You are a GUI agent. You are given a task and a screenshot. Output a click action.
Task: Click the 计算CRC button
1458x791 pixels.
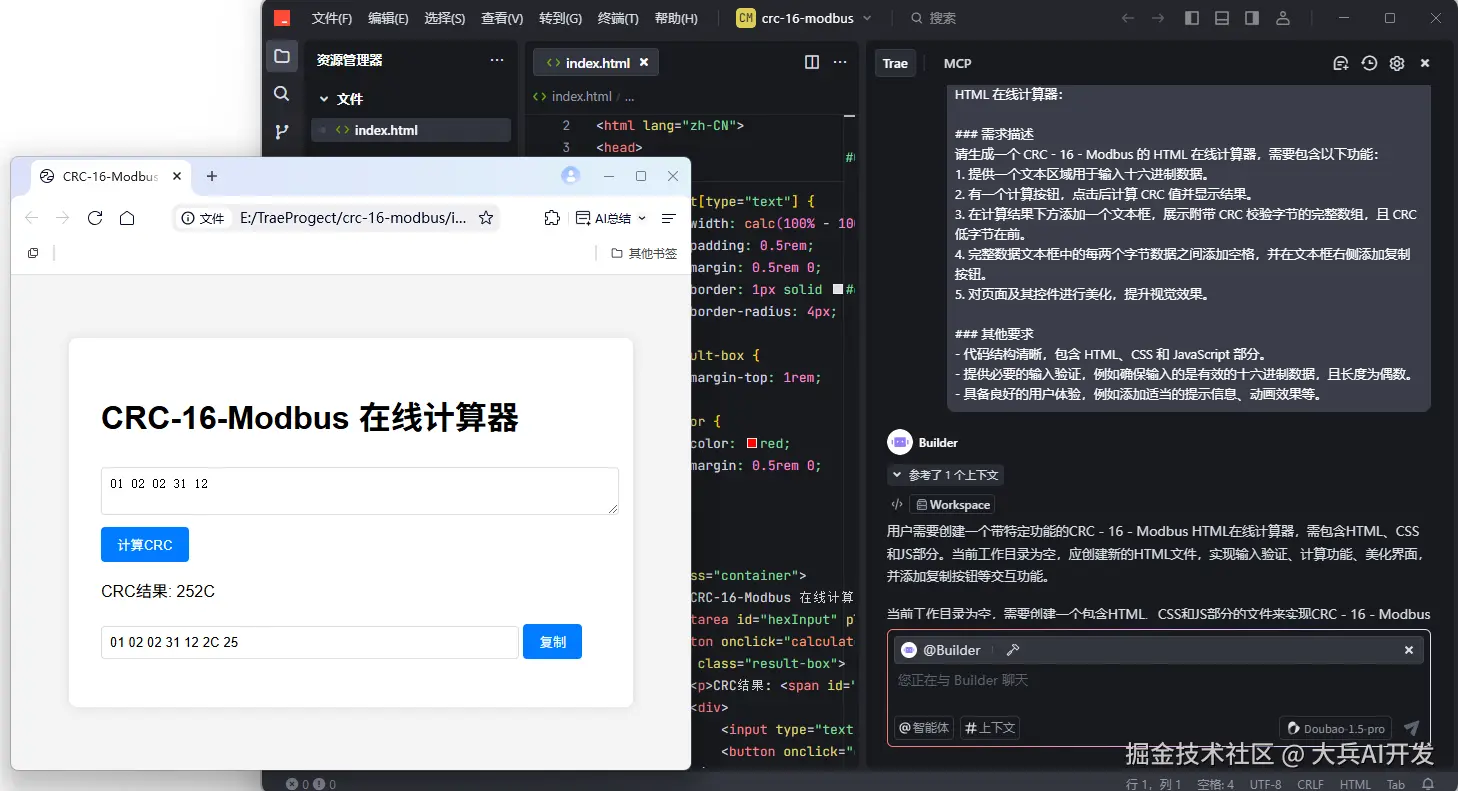click(145, 545)
